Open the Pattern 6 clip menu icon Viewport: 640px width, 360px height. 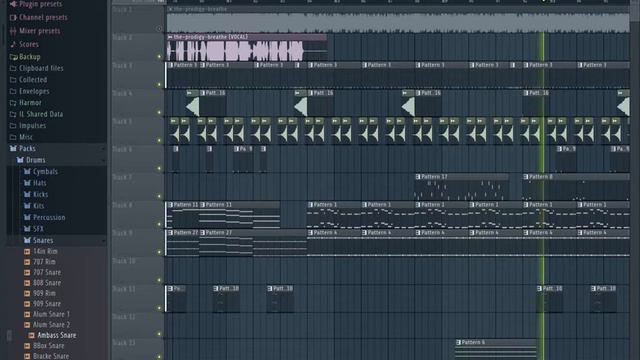coord(458,342)
